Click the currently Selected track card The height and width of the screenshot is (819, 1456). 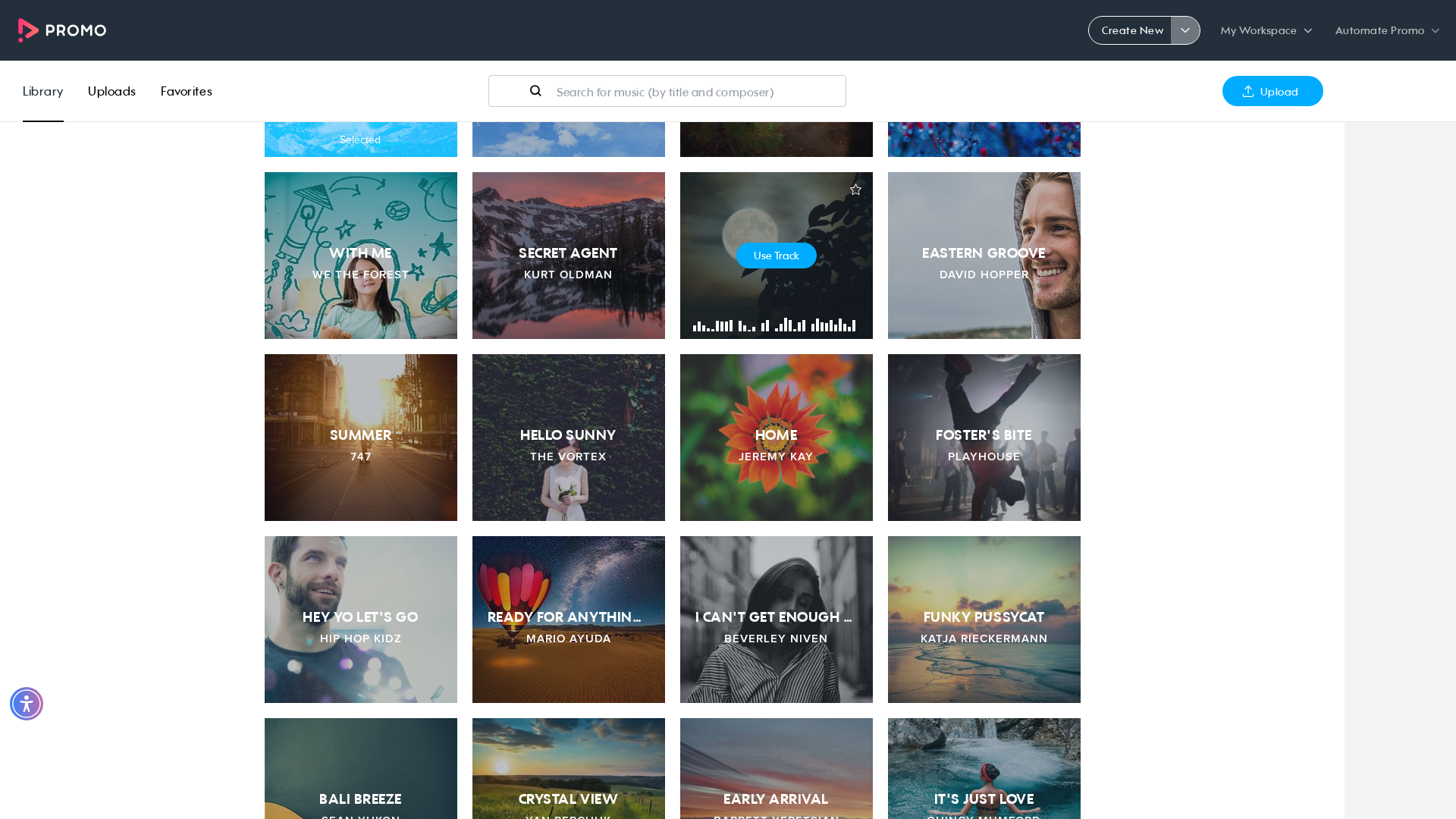(361, 140)
